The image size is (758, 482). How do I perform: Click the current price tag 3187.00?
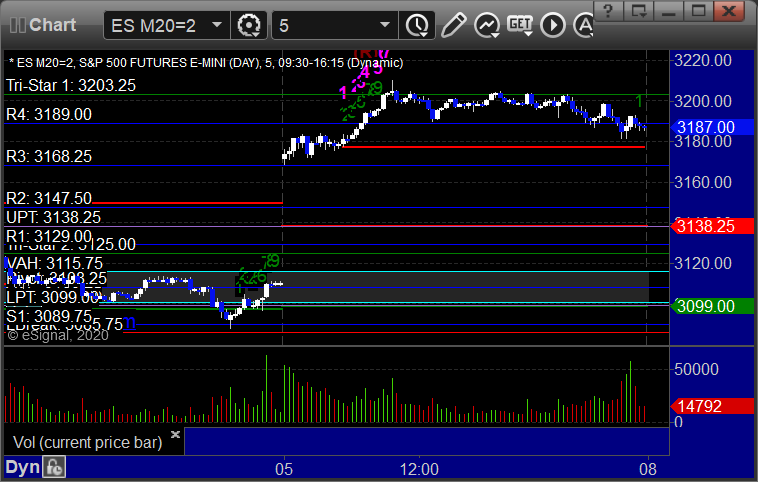tap(712, 127)
